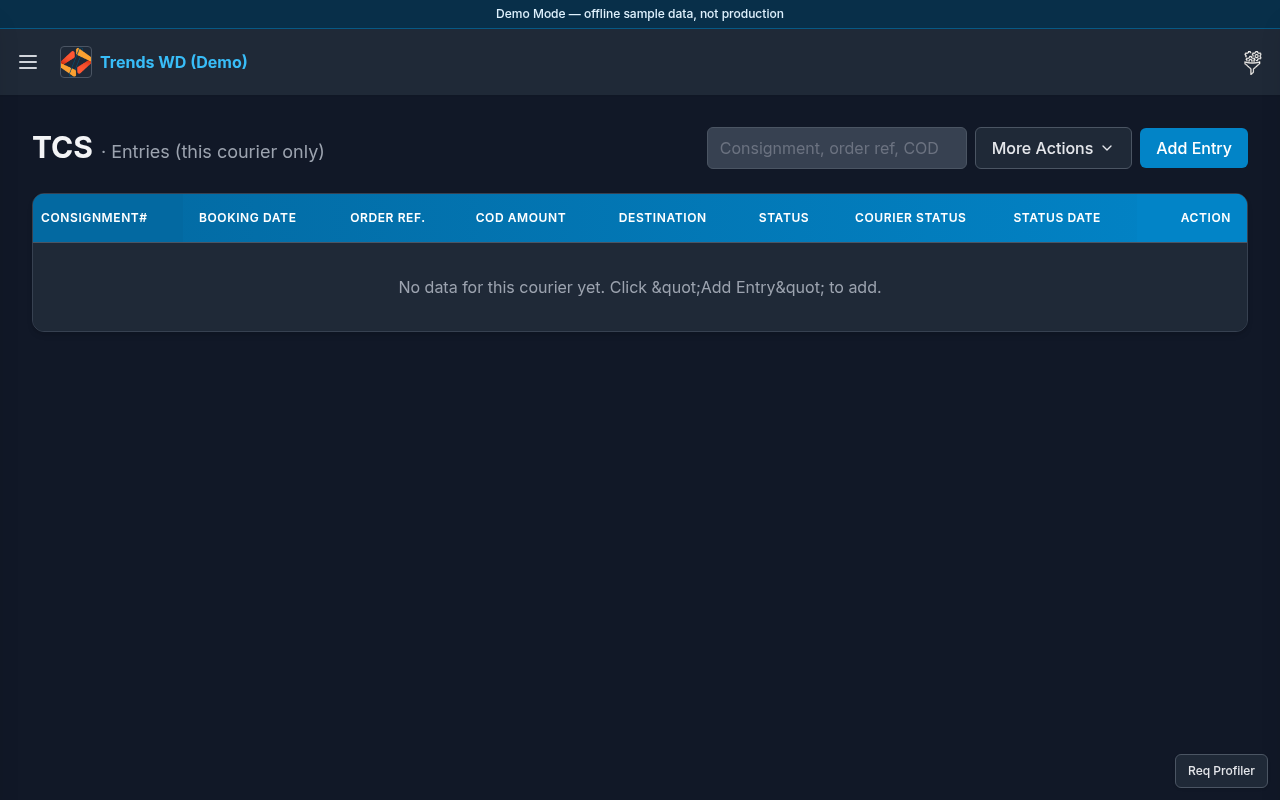
Task: Sort by Destination column header
Action: click(x=662, y=218)
